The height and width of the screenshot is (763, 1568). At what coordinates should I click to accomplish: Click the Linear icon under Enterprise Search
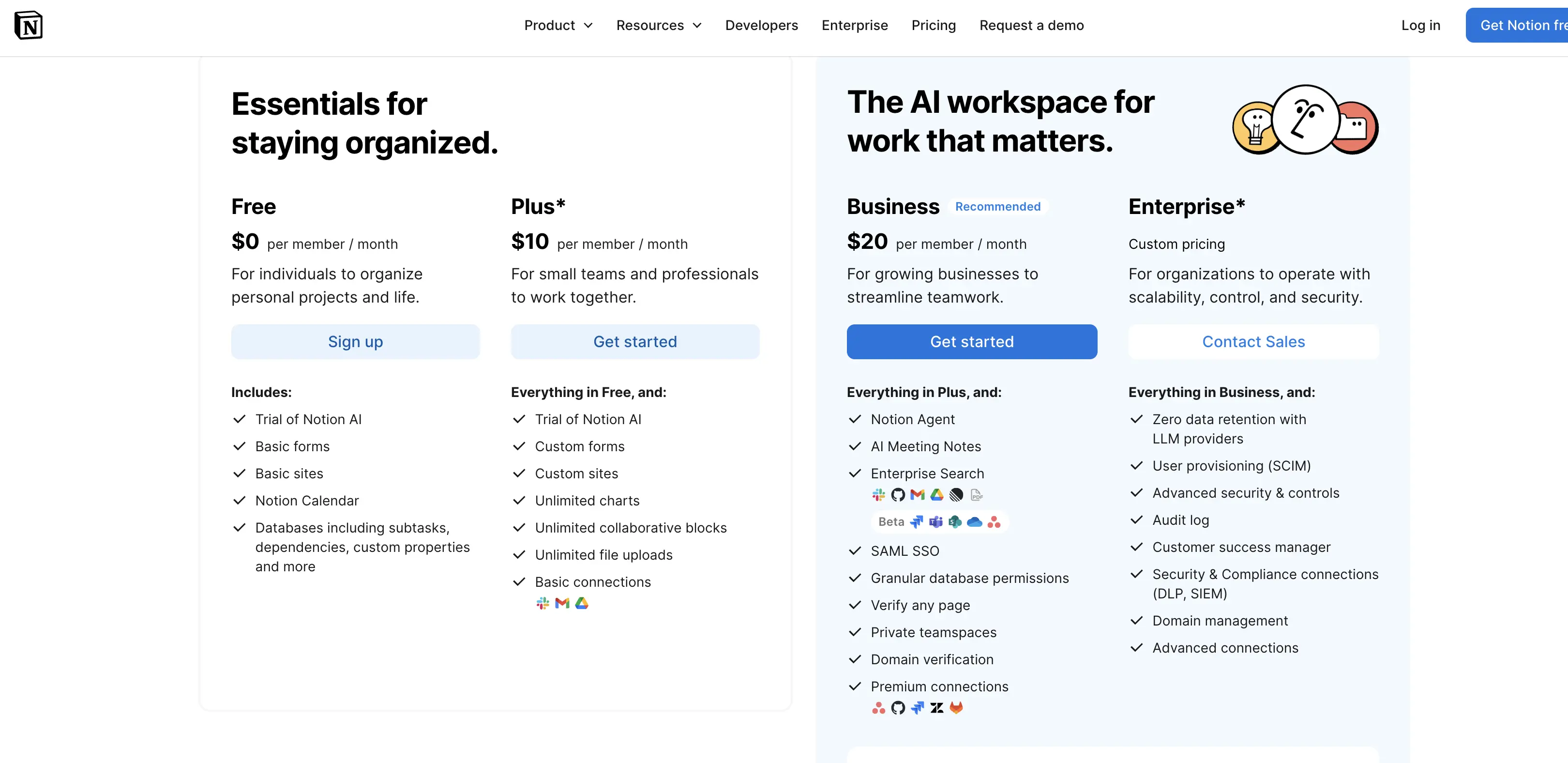956,495
